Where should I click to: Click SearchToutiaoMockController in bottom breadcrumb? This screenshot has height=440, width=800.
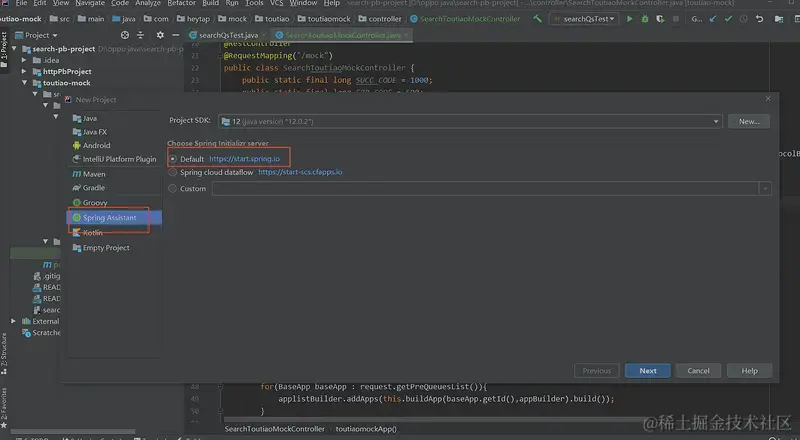pos(274,429)
